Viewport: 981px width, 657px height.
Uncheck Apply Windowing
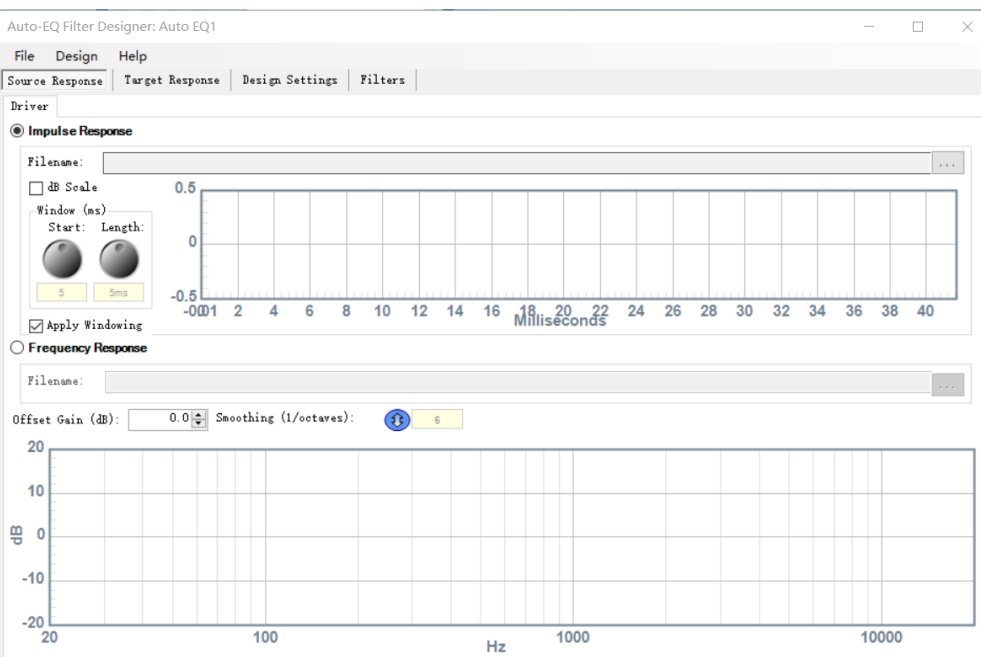[x=36, y=325]
